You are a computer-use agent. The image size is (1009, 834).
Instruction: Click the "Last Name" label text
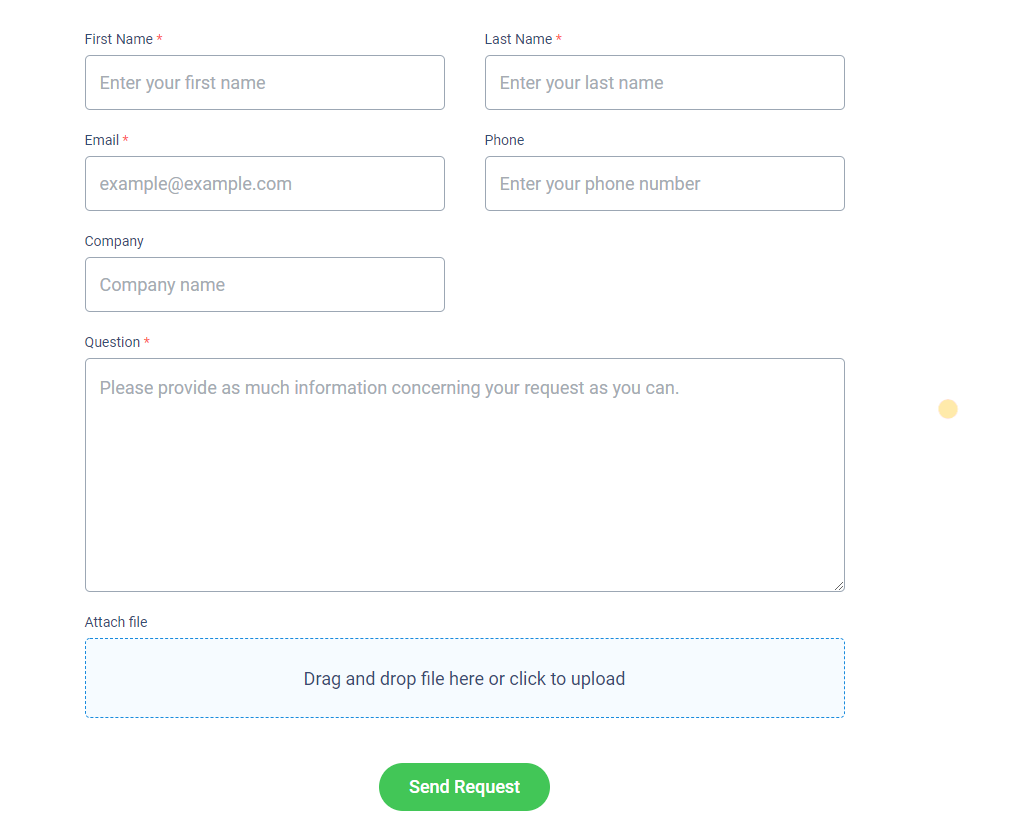click(518, 39)
